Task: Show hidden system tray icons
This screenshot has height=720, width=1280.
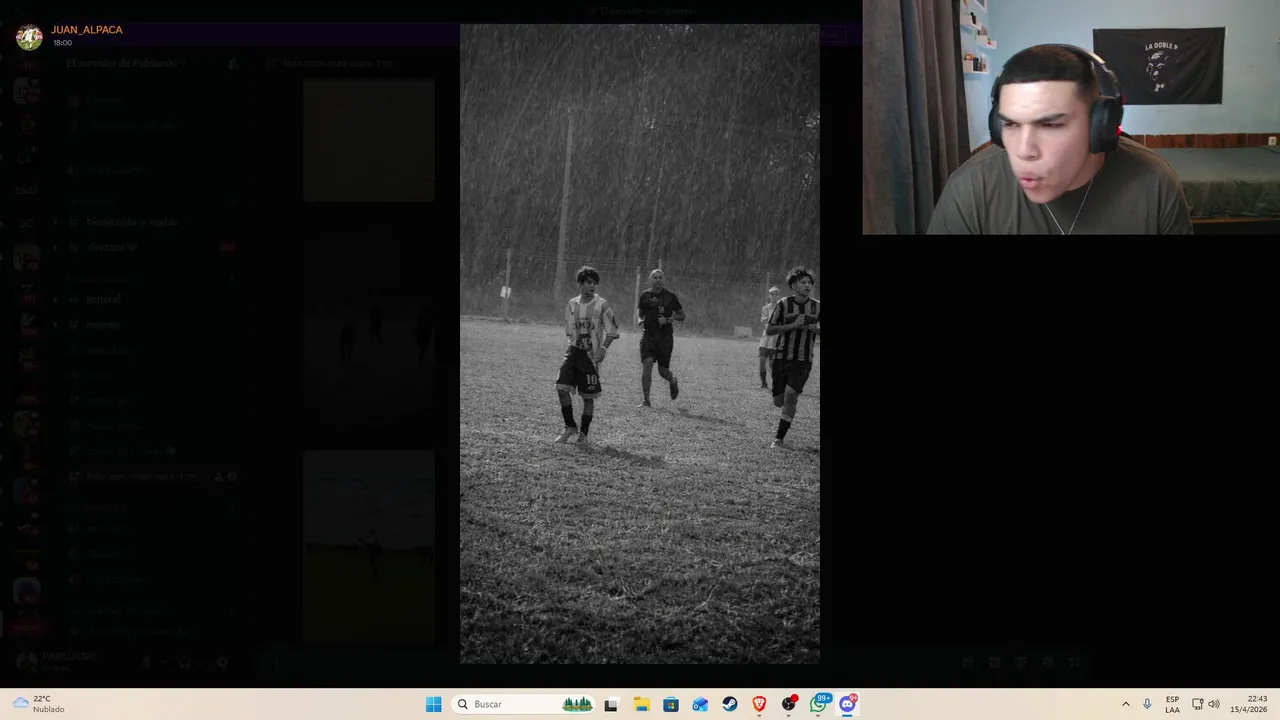Action: pos(1125,704)
